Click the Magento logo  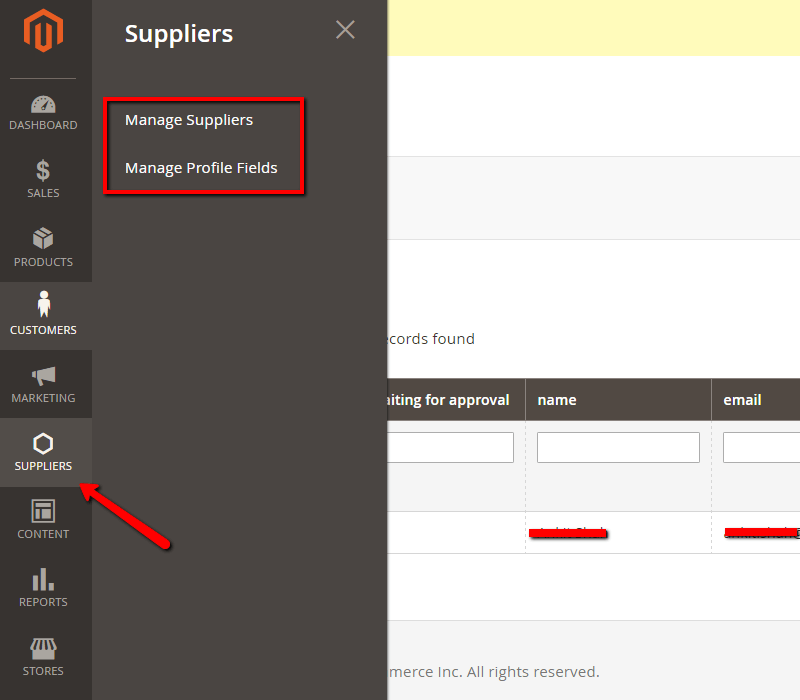[44, 34]
